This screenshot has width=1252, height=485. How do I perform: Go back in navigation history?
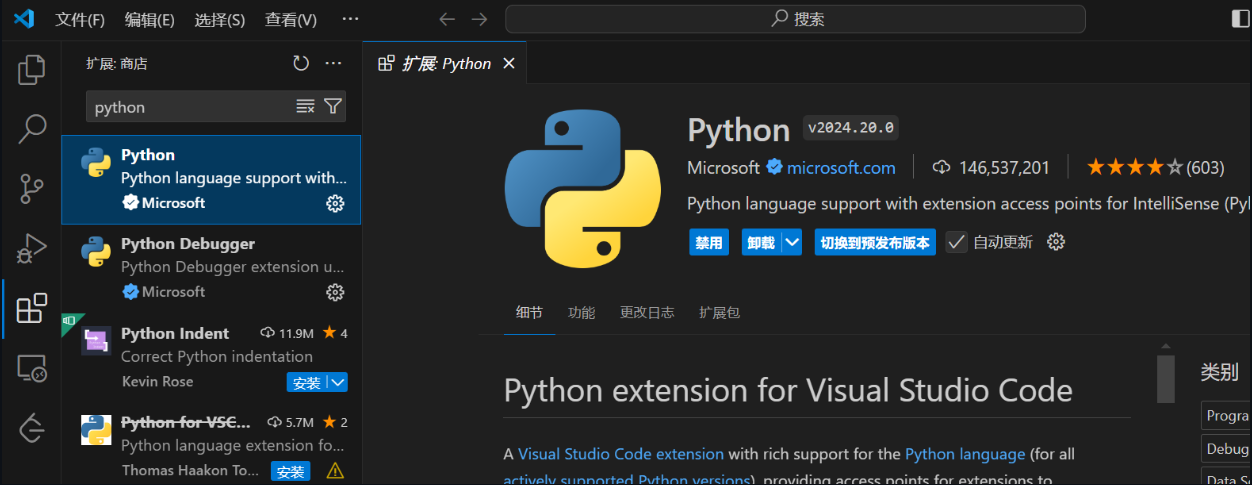(x=447, y=19)
